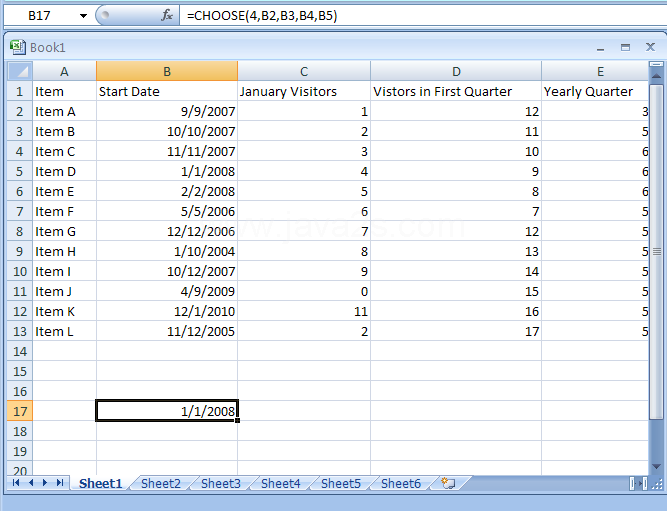Switch to the Sheet5 tab
The height and width of the screenshot is (511, 667).
(341, 483)
